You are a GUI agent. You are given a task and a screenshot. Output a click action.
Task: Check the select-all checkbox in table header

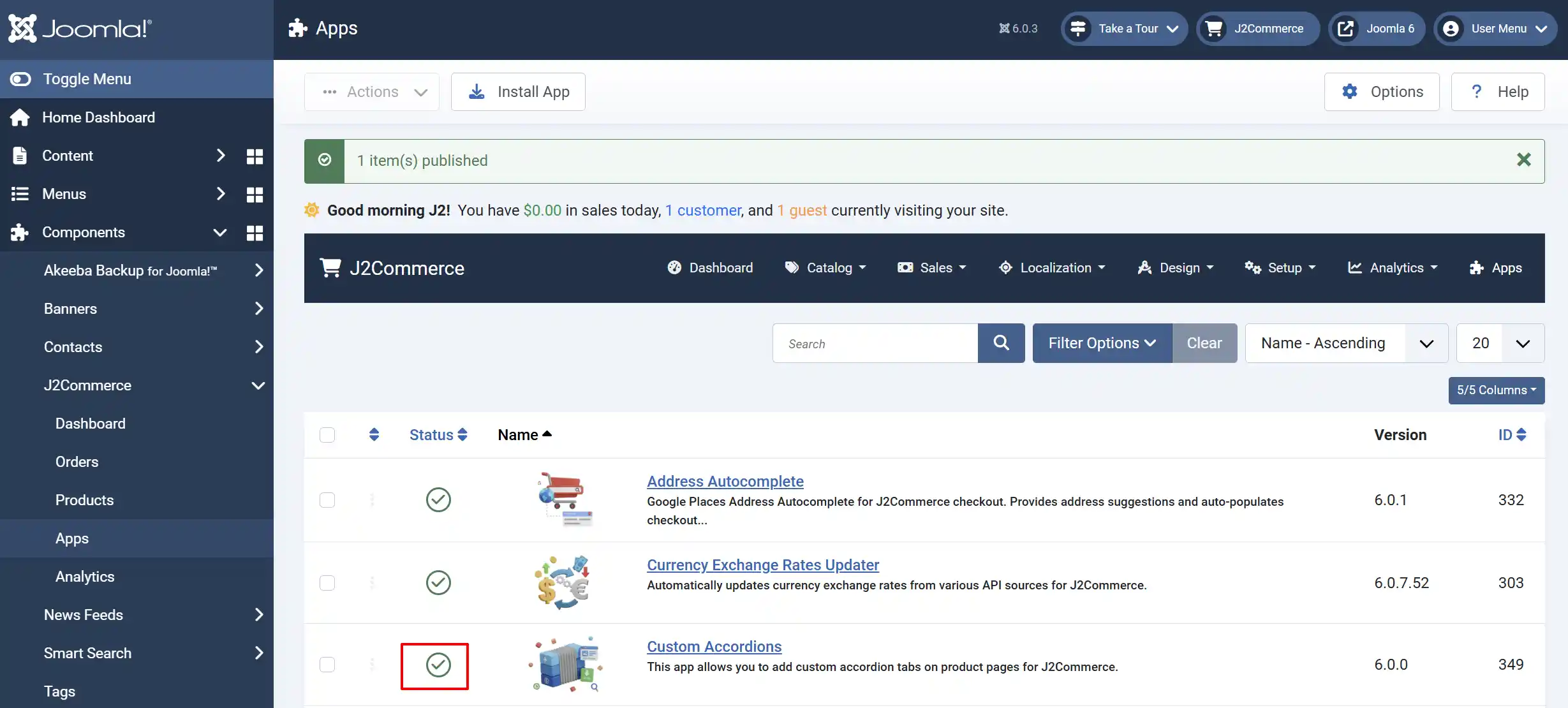click(327, 435)
